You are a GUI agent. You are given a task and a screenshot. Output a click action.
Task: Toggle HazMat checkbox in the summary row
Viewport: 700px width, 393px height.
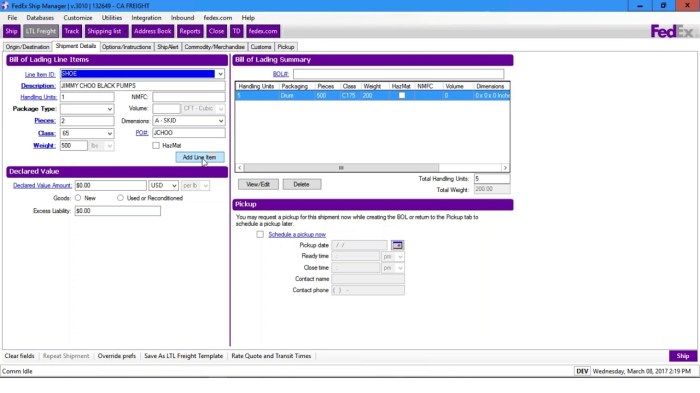[402, 96]
